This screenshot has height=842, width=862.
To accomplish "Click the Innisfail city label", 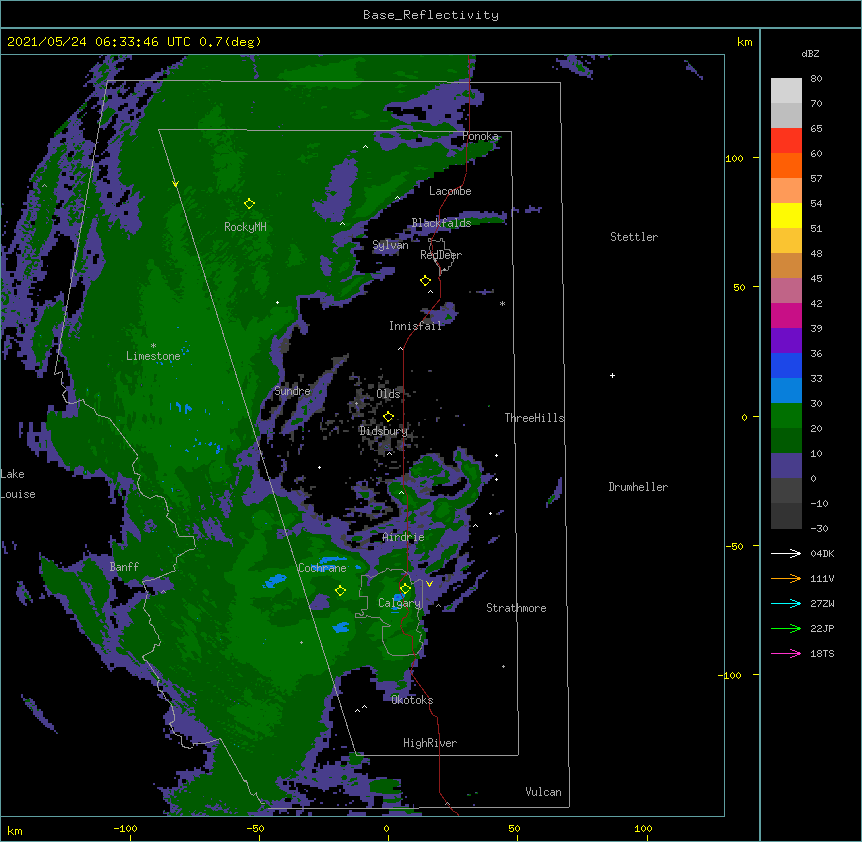I will [415, 326].
